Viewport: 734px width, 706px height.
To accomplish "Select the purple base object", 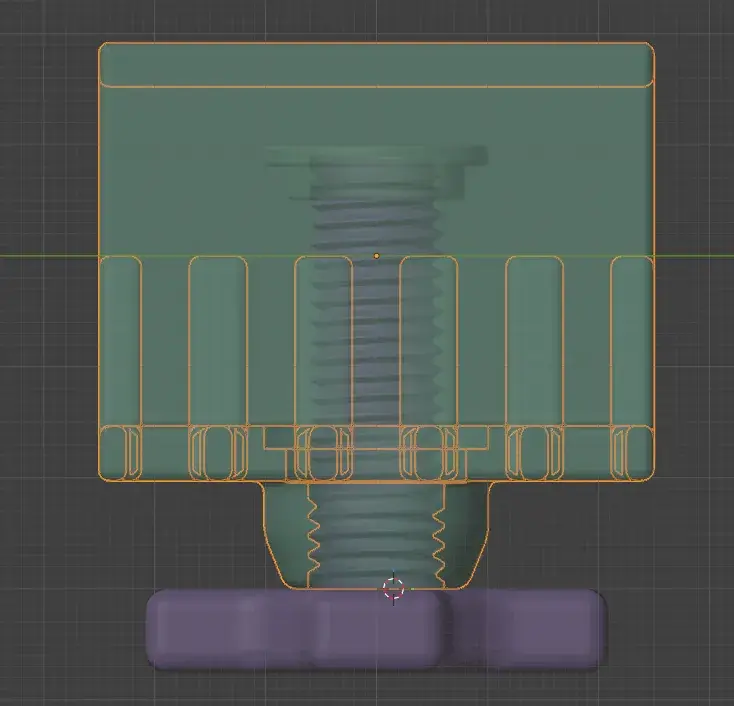I will coord(377,630).
